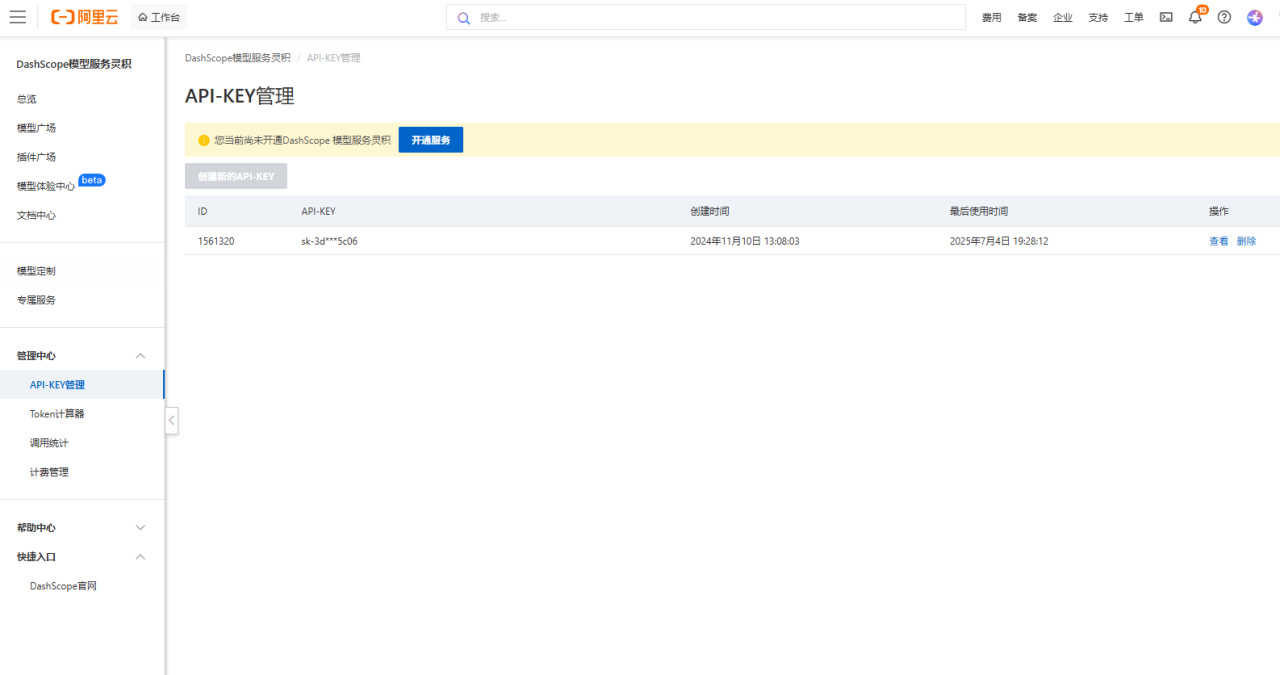Open the user avatar menu
The height and width of the screenshot is (675, 1280).
1255,17
